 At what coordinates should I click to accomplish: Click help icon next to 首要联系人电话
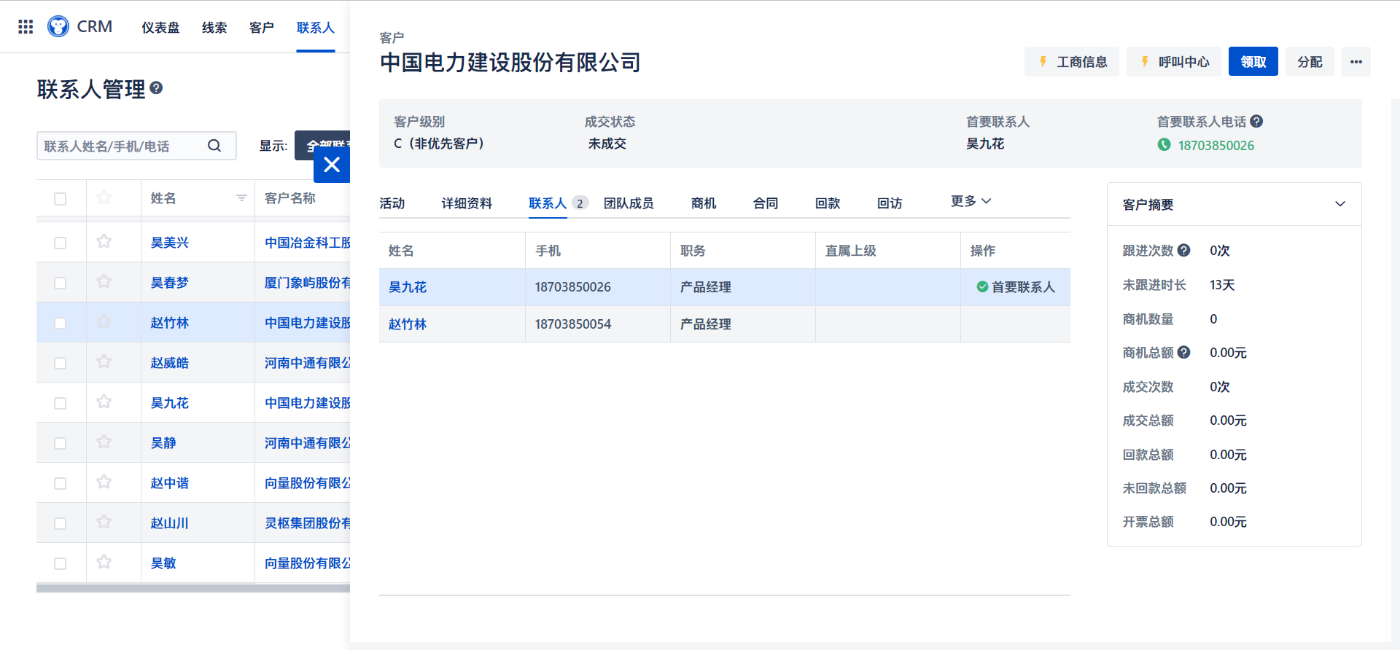pyautogui.click(x=1256, y=121)
